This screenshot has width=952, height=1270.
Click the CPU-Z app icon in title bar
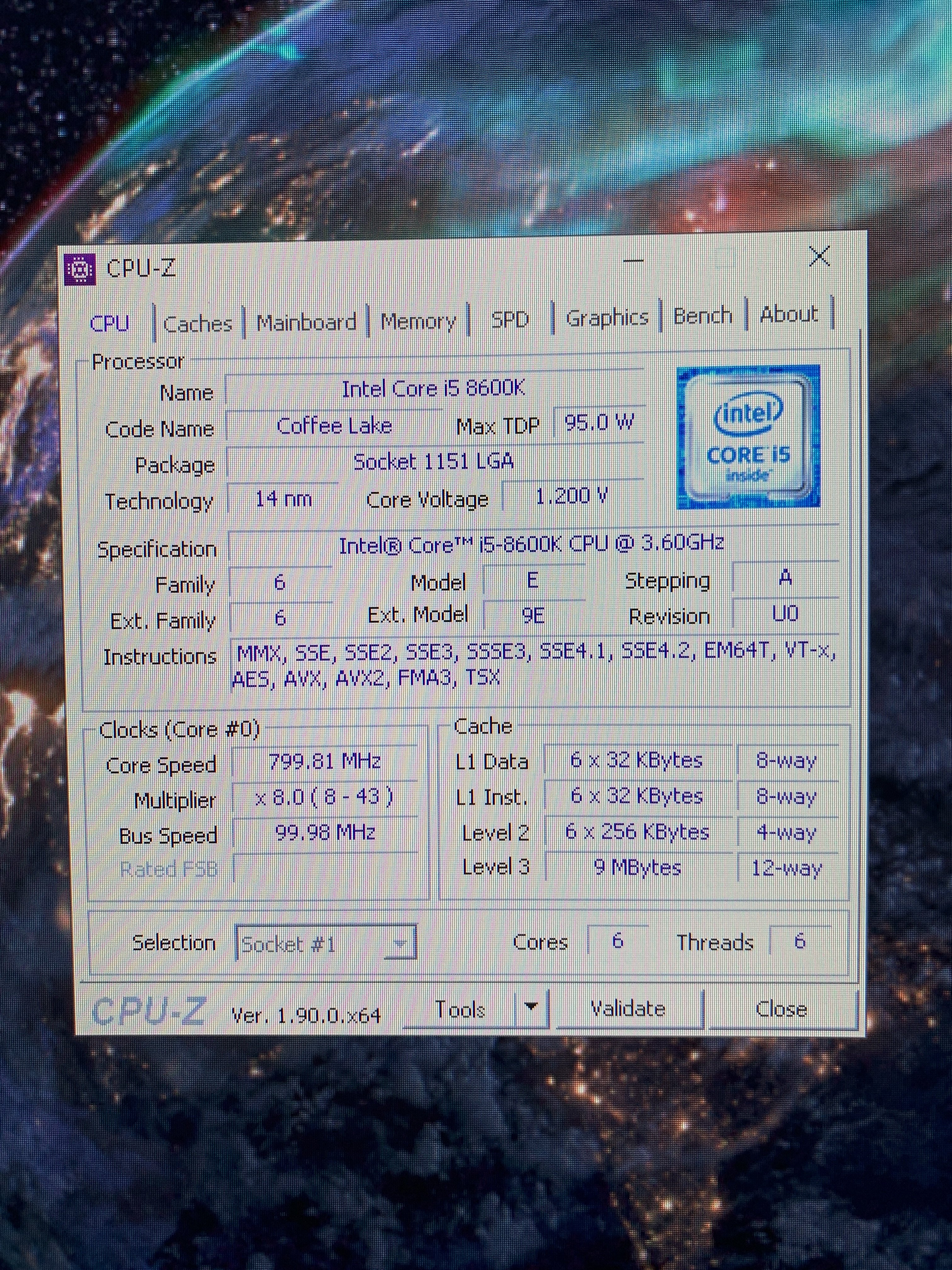click(x=80, y=269)
